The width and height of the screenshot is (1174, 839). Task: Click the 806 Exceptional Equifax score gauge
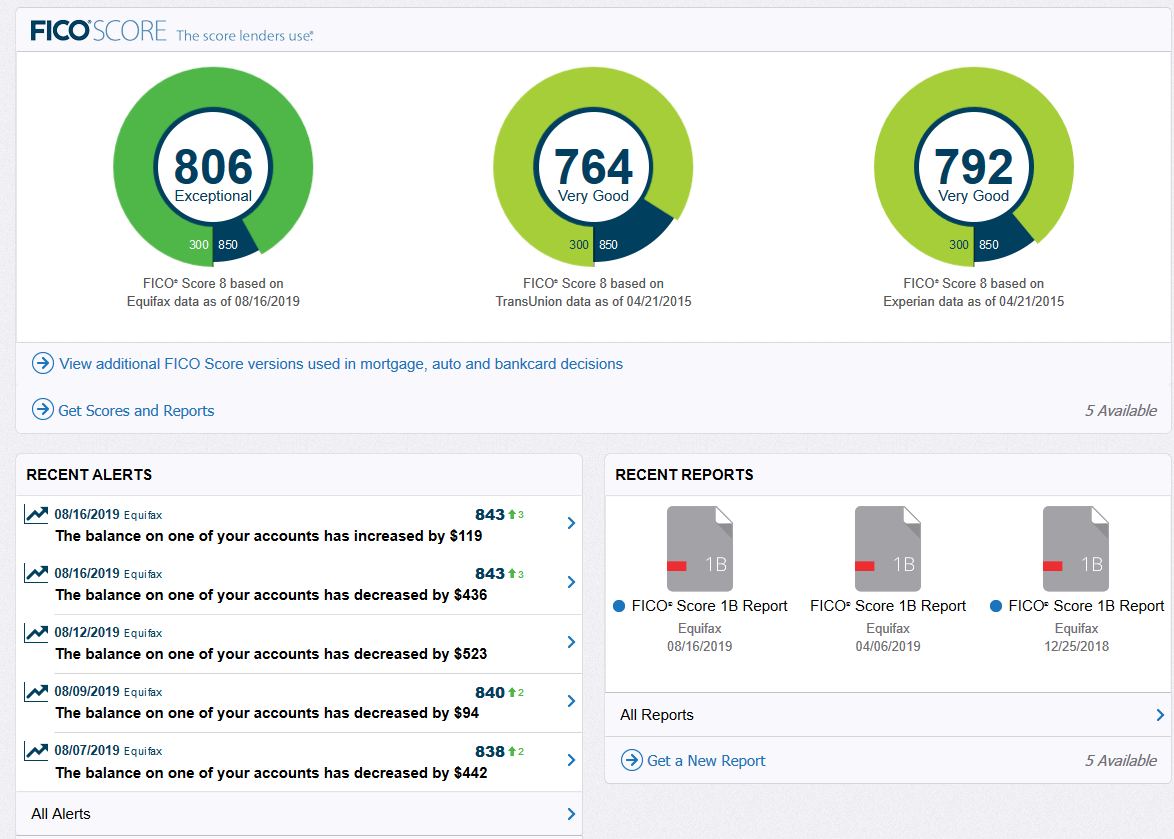click(x=213, y=167)
